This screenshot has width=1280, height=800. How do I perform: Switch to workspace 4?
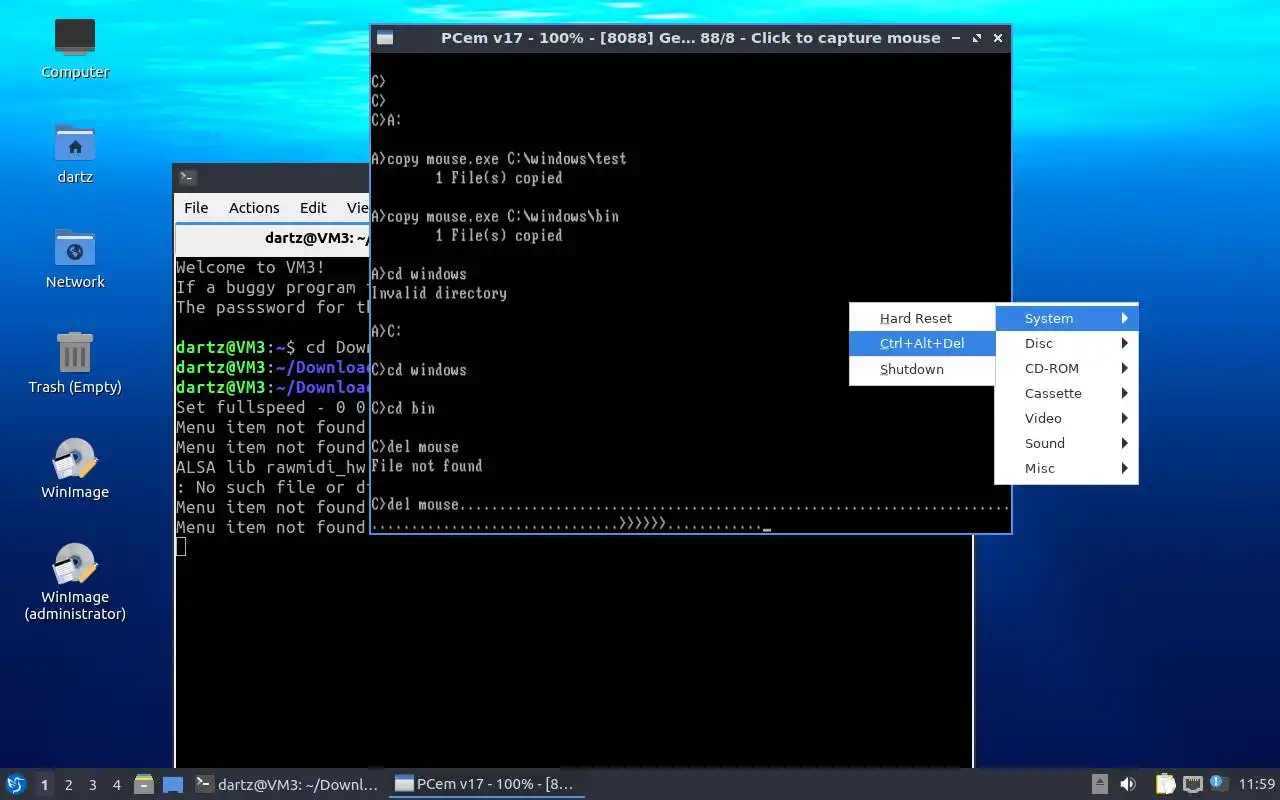116,785
